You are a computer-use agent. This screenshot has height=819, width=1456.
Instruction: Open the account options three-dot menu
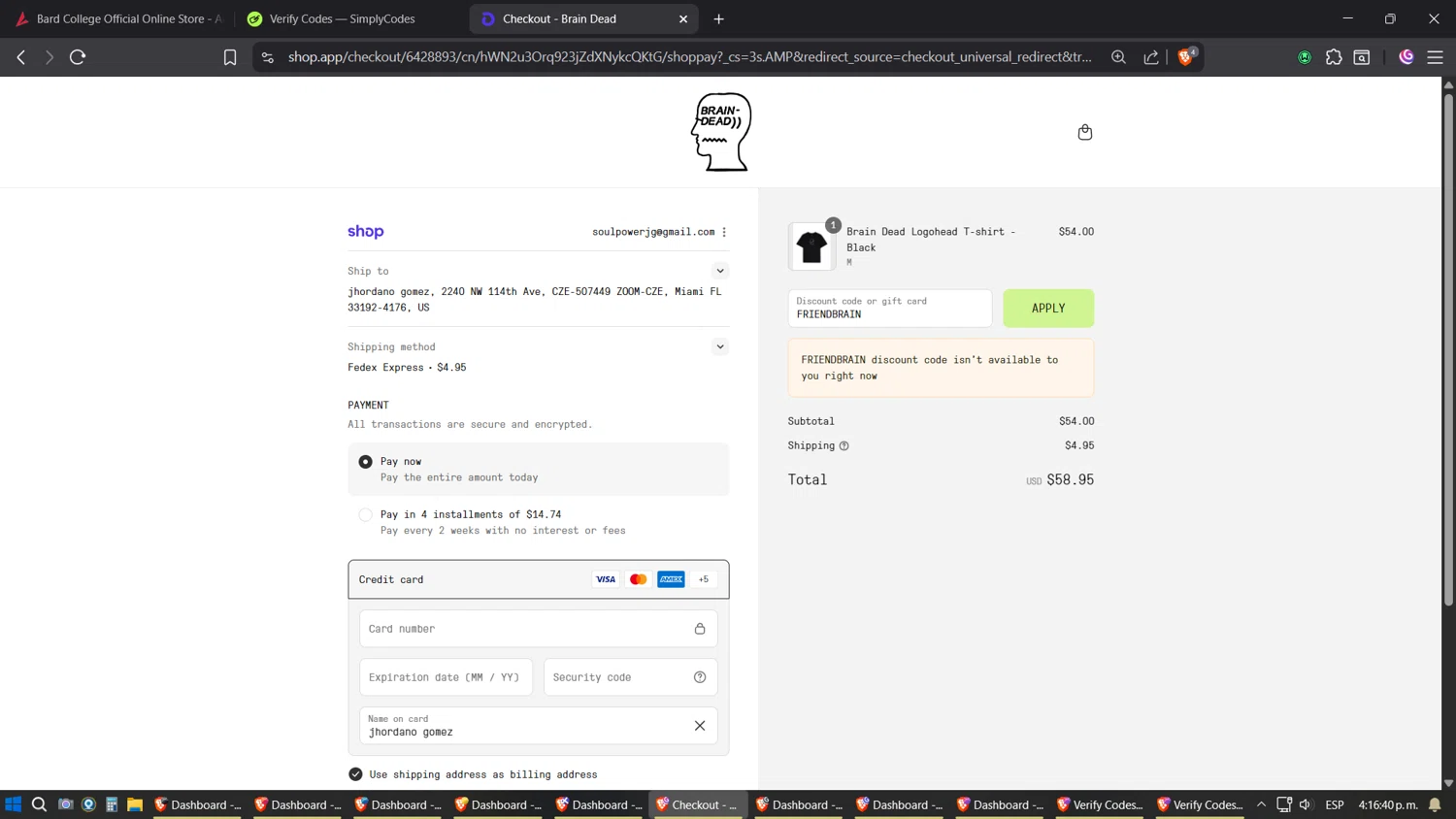point(724,232)
